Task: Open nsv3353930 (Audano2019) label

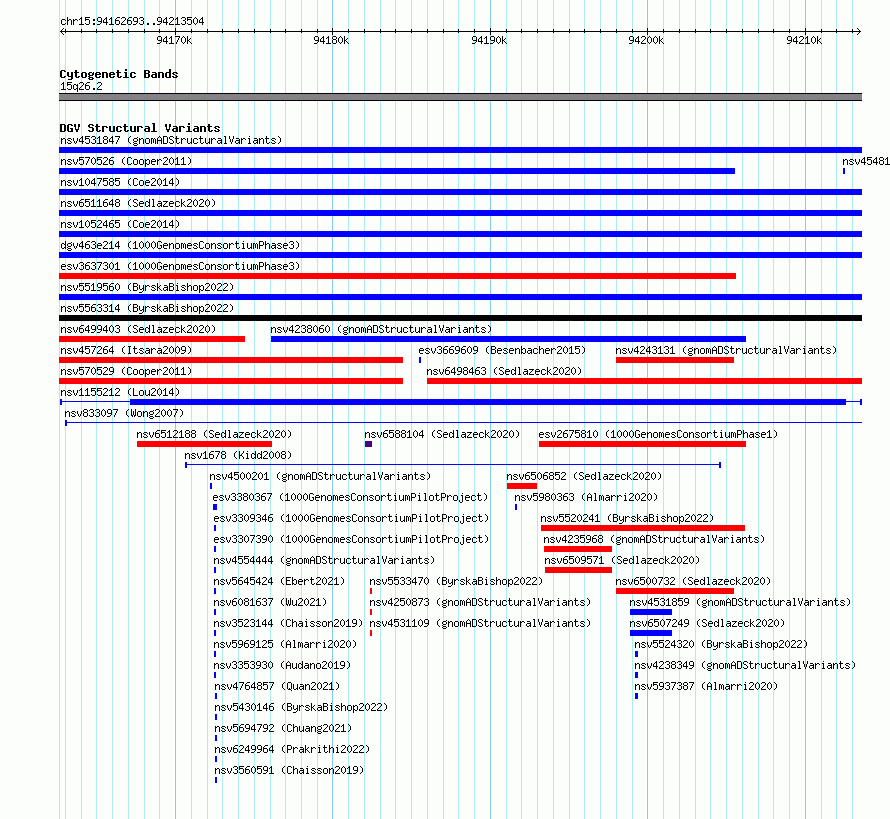Action: point(282,665)
